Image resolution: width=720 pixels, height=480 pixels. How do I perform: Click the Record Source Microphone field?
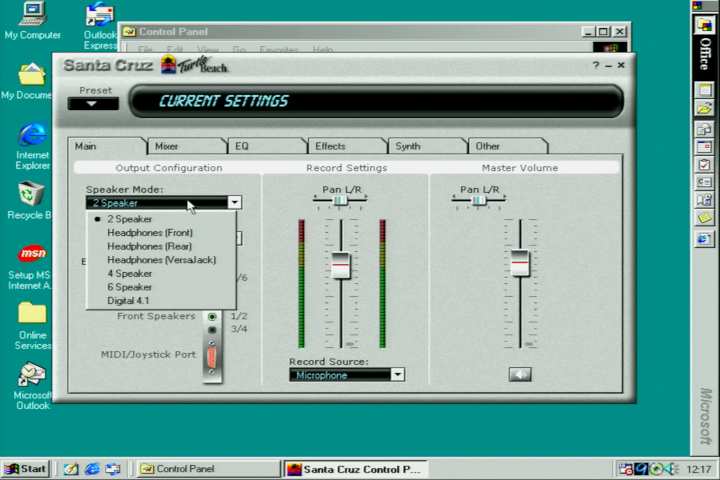340,375
